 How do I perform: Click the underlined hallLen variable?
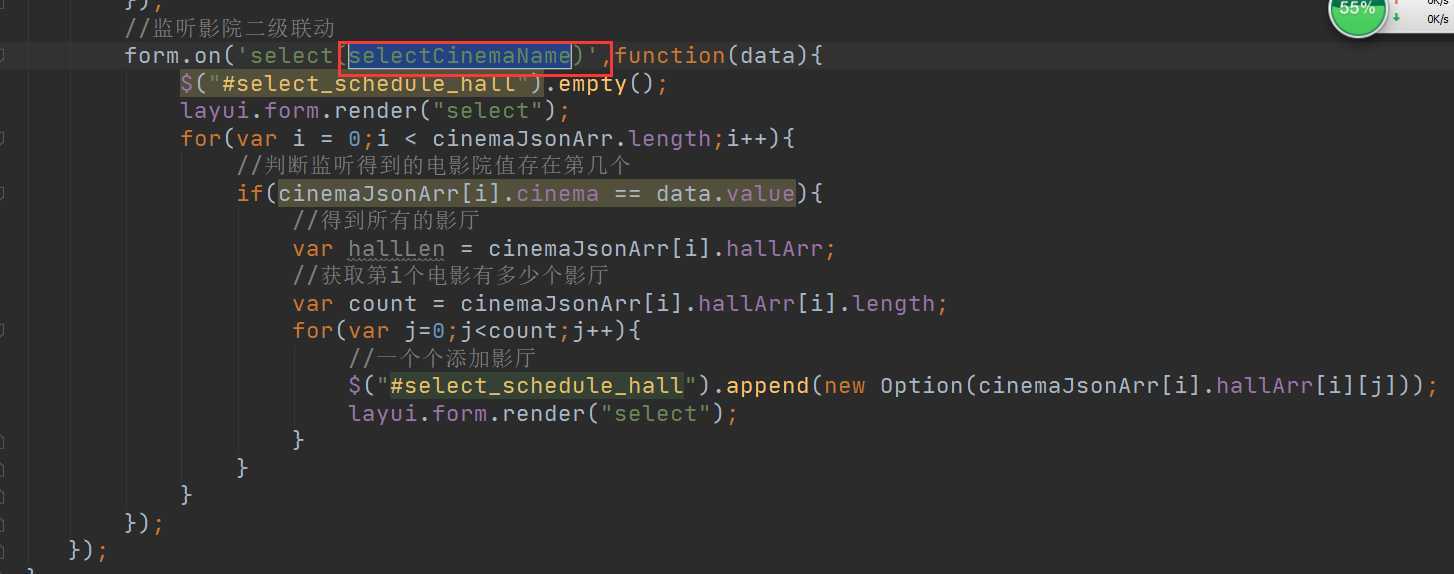click(x=396, y=248)
